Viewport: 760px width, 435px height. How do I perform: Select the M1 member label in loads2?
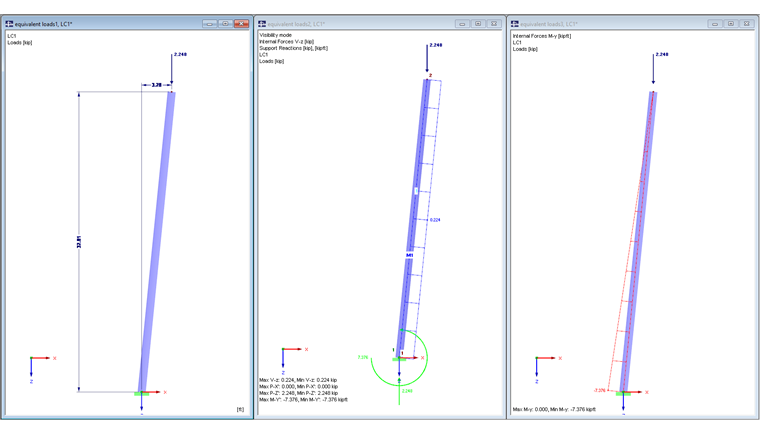click(410, 255)
